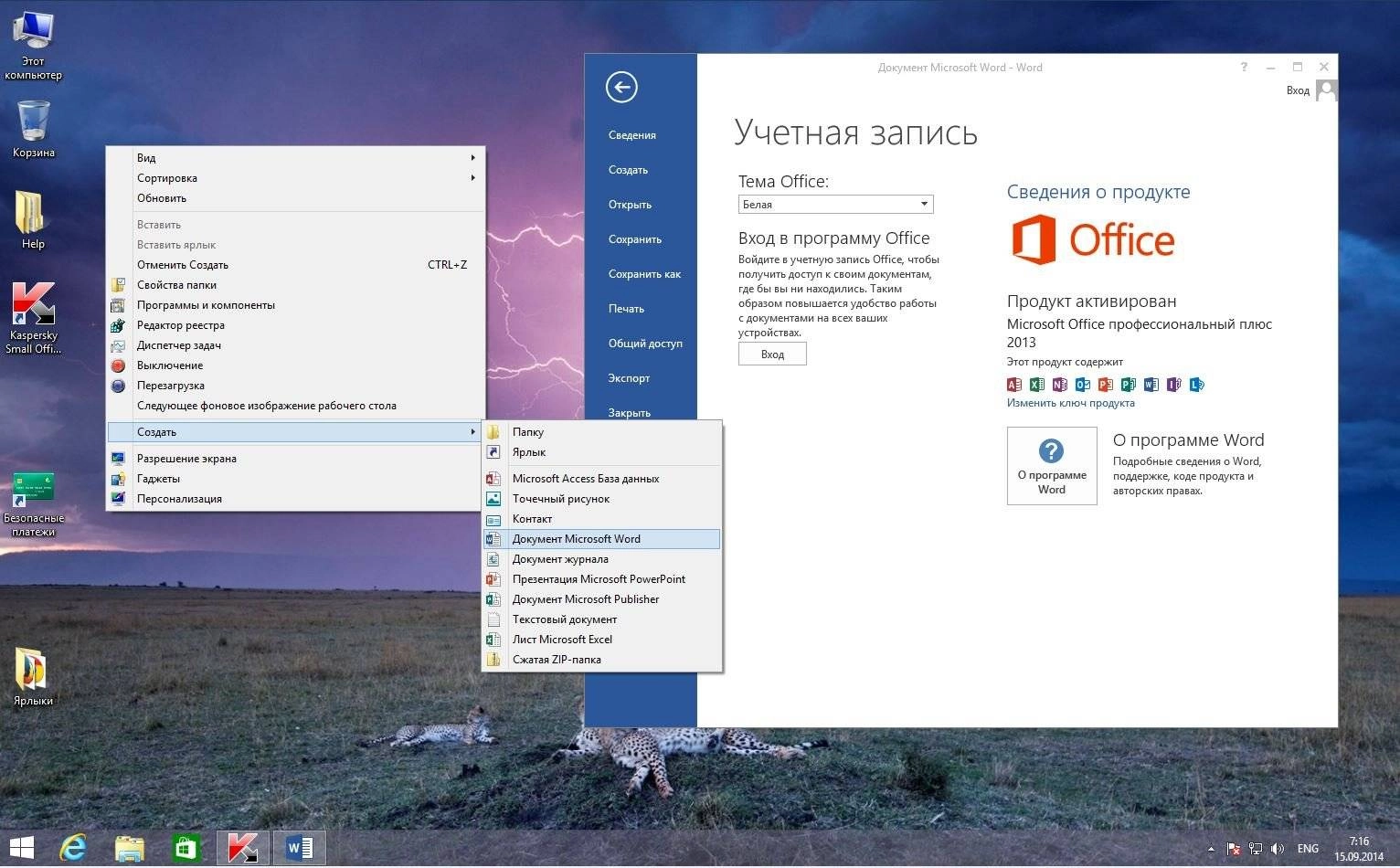The width and height of the screenshot is (1400, 868).
Task: Create Документ Microsoft Word
Action: pyautogui.click(x=602, y=539)
